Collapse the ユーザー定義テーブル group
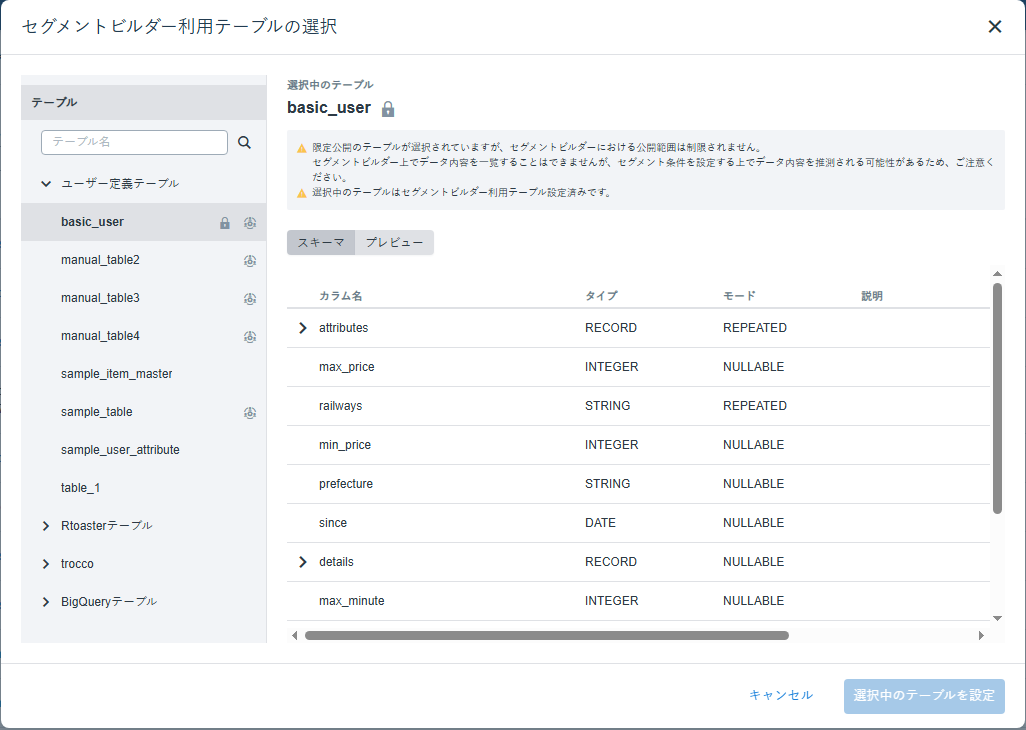1026x730 pixels. click(x=46, y=184)
